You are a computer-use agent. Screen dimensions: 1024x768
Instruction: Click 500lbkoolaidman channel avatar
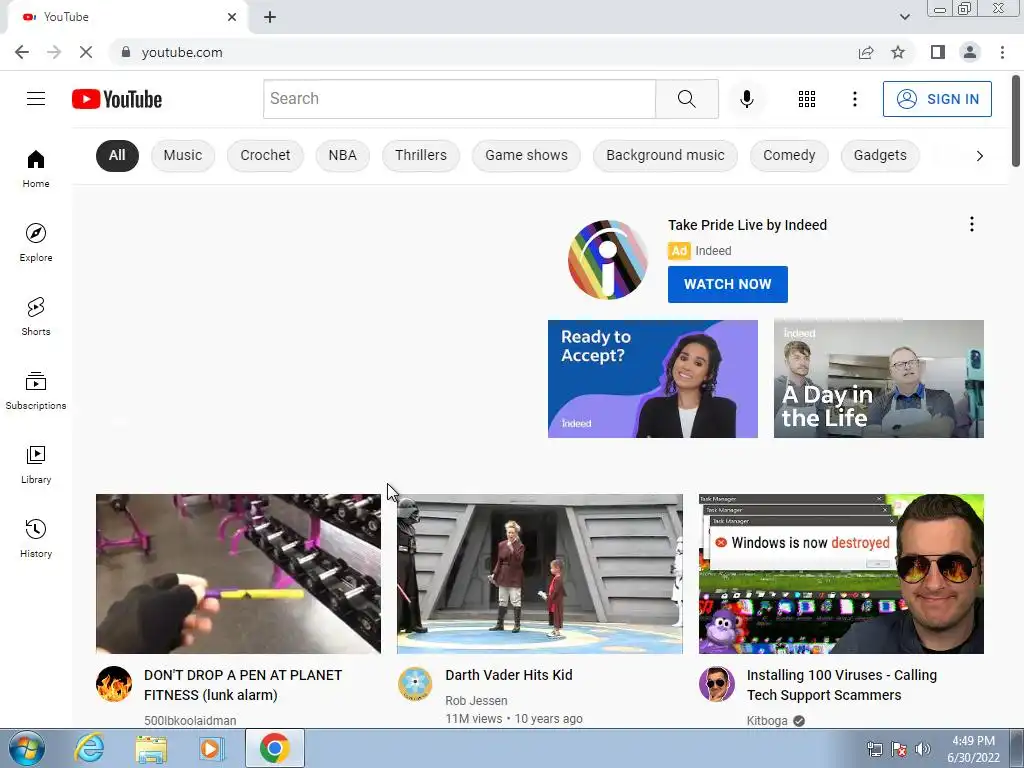[x=114, y=684]
